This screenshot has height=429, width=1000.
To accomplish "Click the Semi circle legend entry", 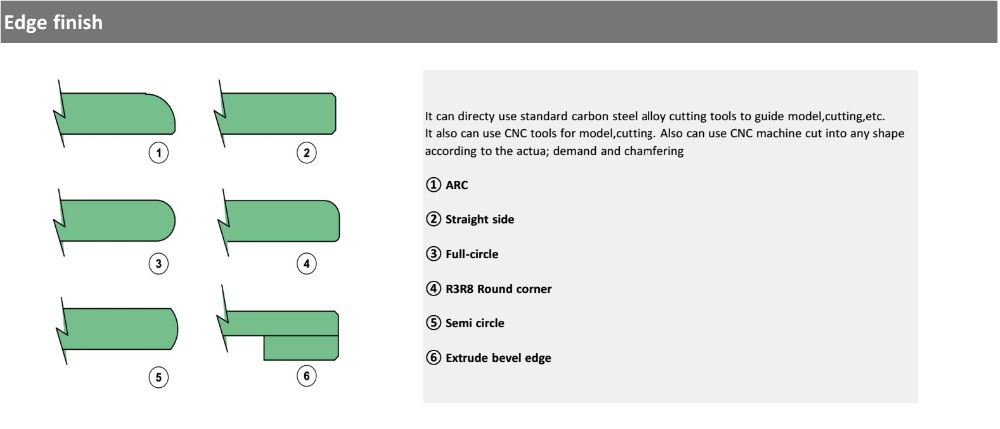I will [x=465, y=323].
